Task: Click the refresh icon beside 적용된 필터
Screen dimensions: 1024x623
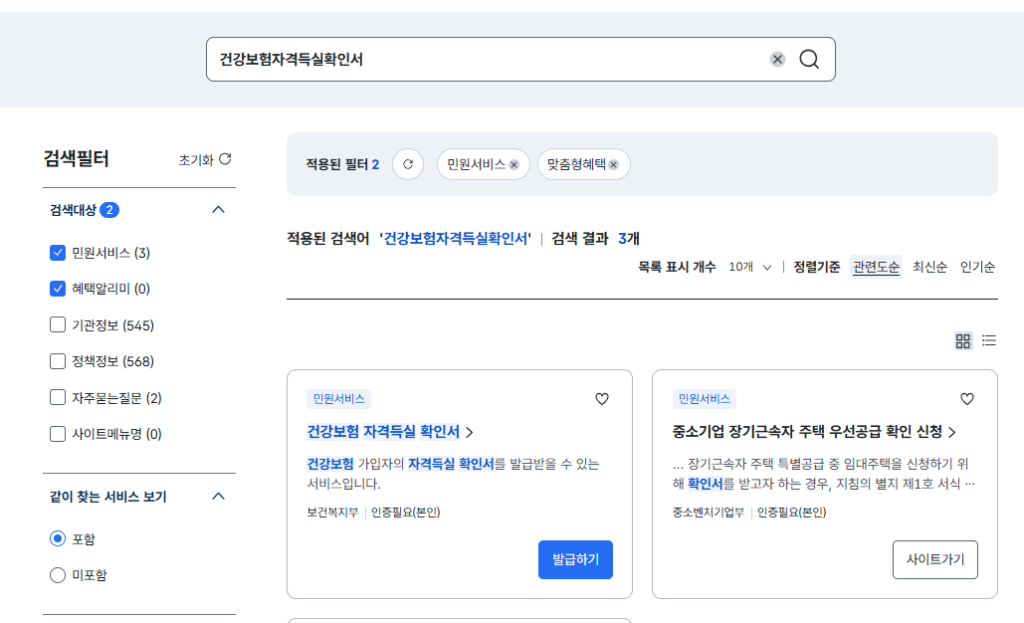Action: (x=407, y=164)
